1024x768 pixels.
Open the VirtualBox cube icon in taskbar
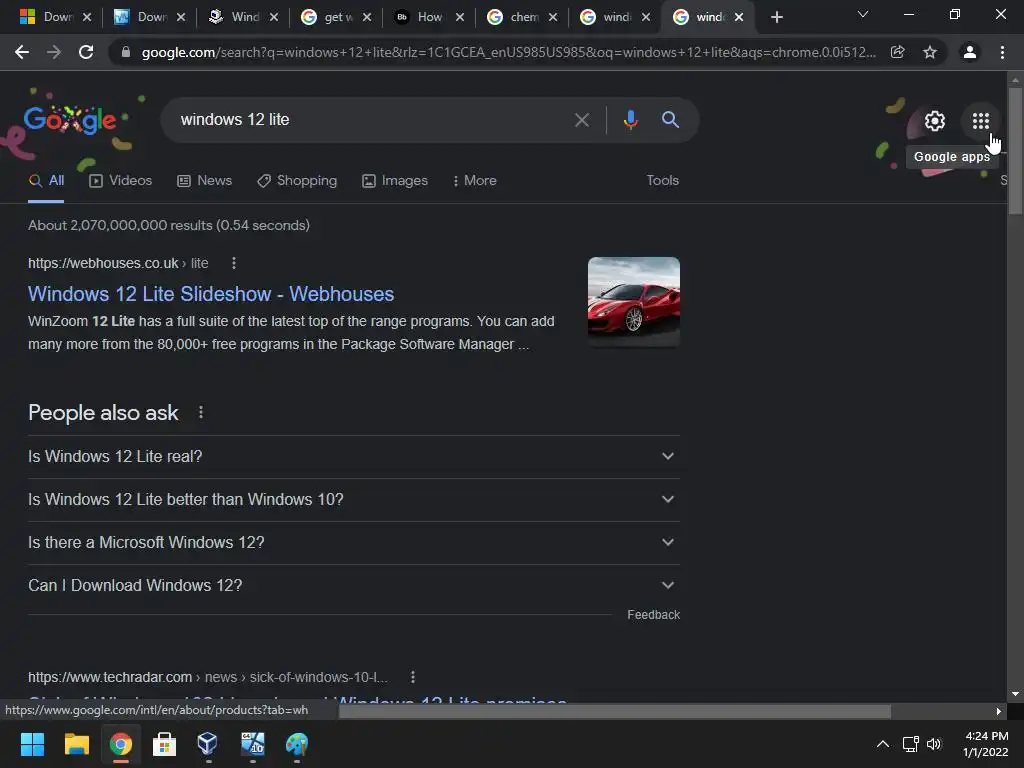208,744
